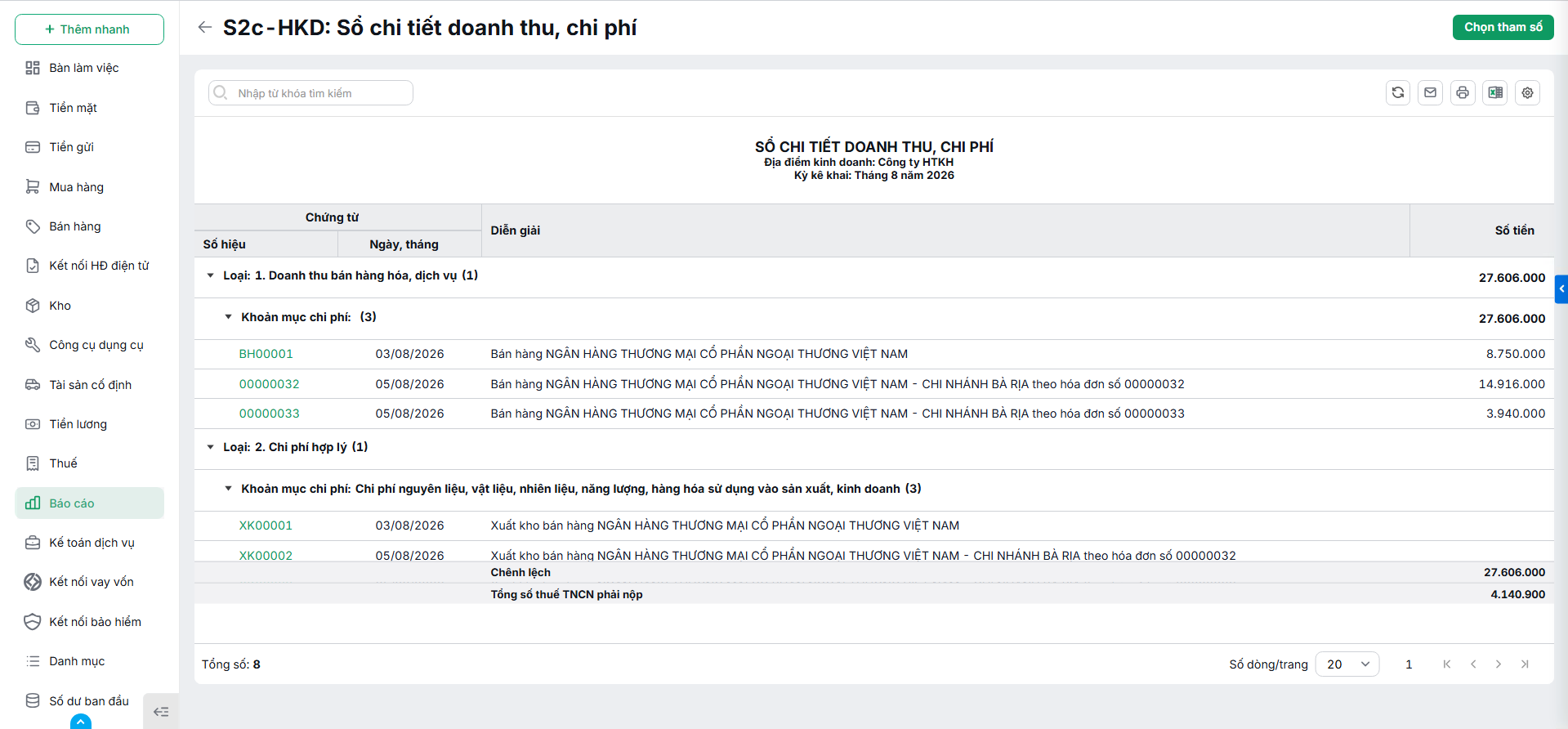Collapse first Khoản mục chi phí (3) subgroup
The image size is (1568, 729).
tap(228, 317)
